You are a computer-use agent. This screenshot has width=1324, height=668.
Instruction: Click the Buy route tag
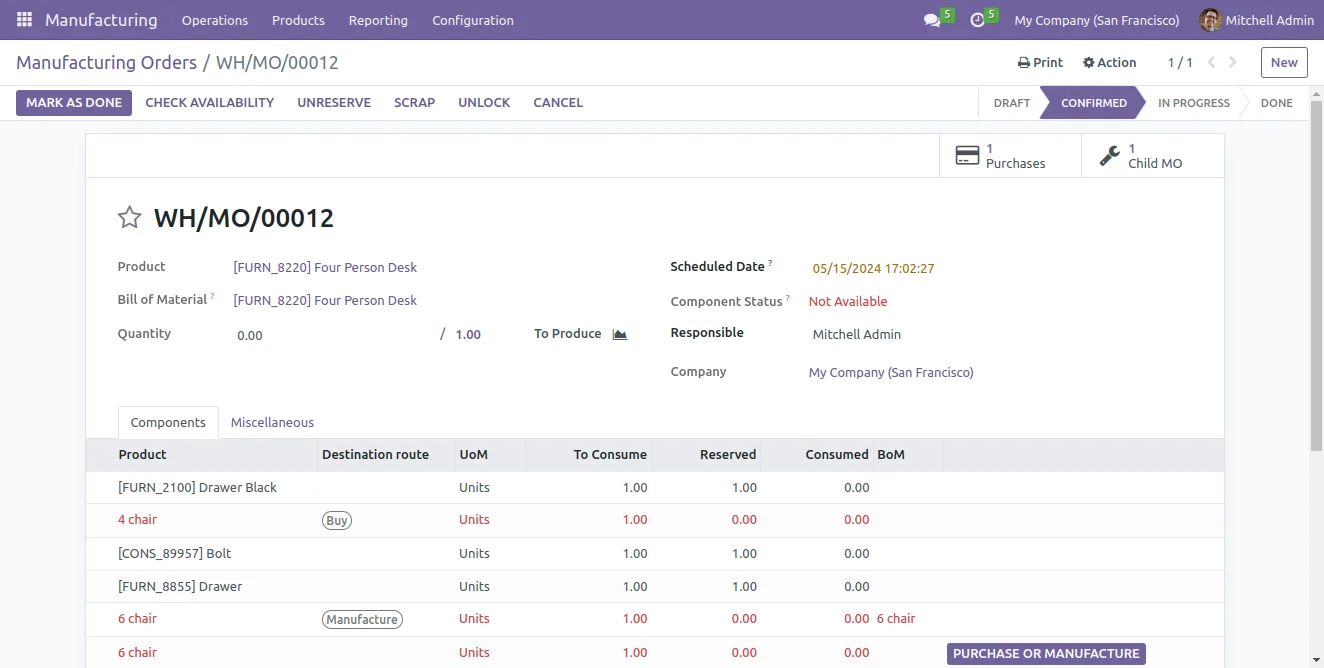(337, 520)
